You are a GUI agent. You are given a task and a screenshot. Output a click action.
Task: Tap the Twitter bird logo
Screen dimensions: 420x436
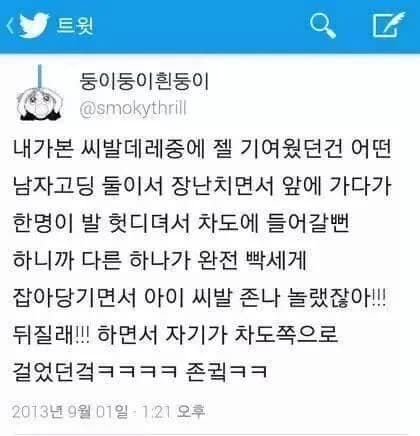(34, 25)
